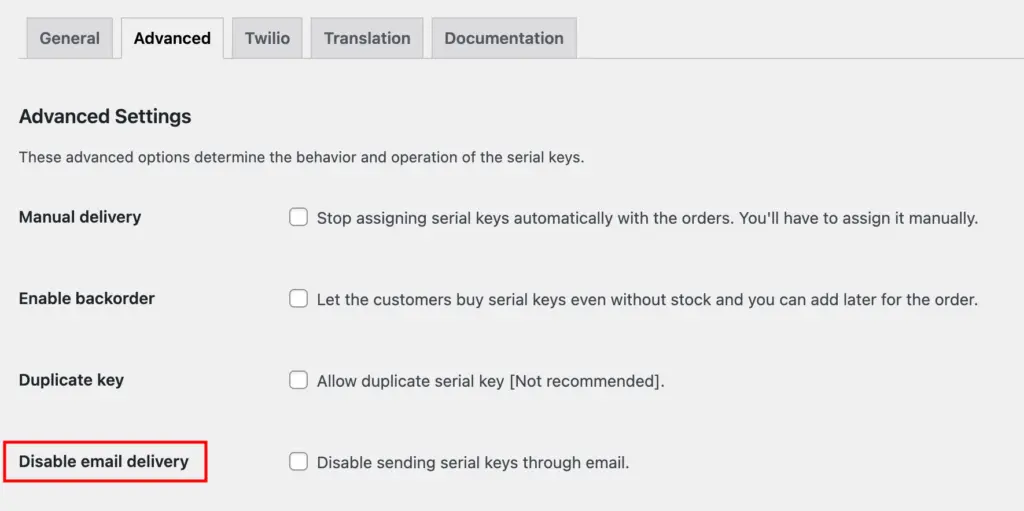Check the Duplicate key checkbox
This screenshot has width=1024, height=511.
click(298, 380)
